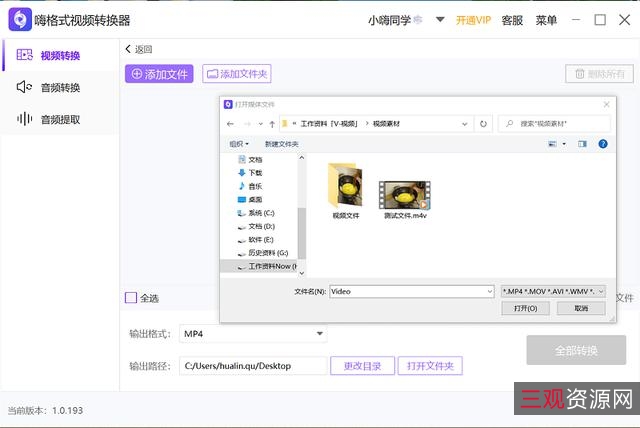Click the change view icon
This screenshot has height=428, width=640.
(552, 144)
